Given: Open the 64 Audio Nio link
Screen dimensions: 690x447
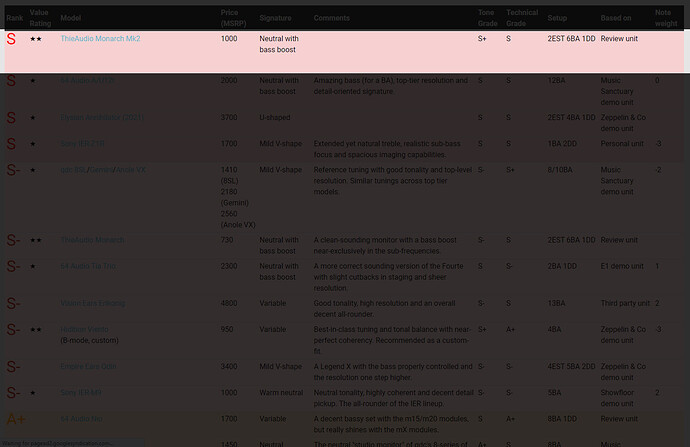Looking at the screenshot, I should [x=81, y=419].
